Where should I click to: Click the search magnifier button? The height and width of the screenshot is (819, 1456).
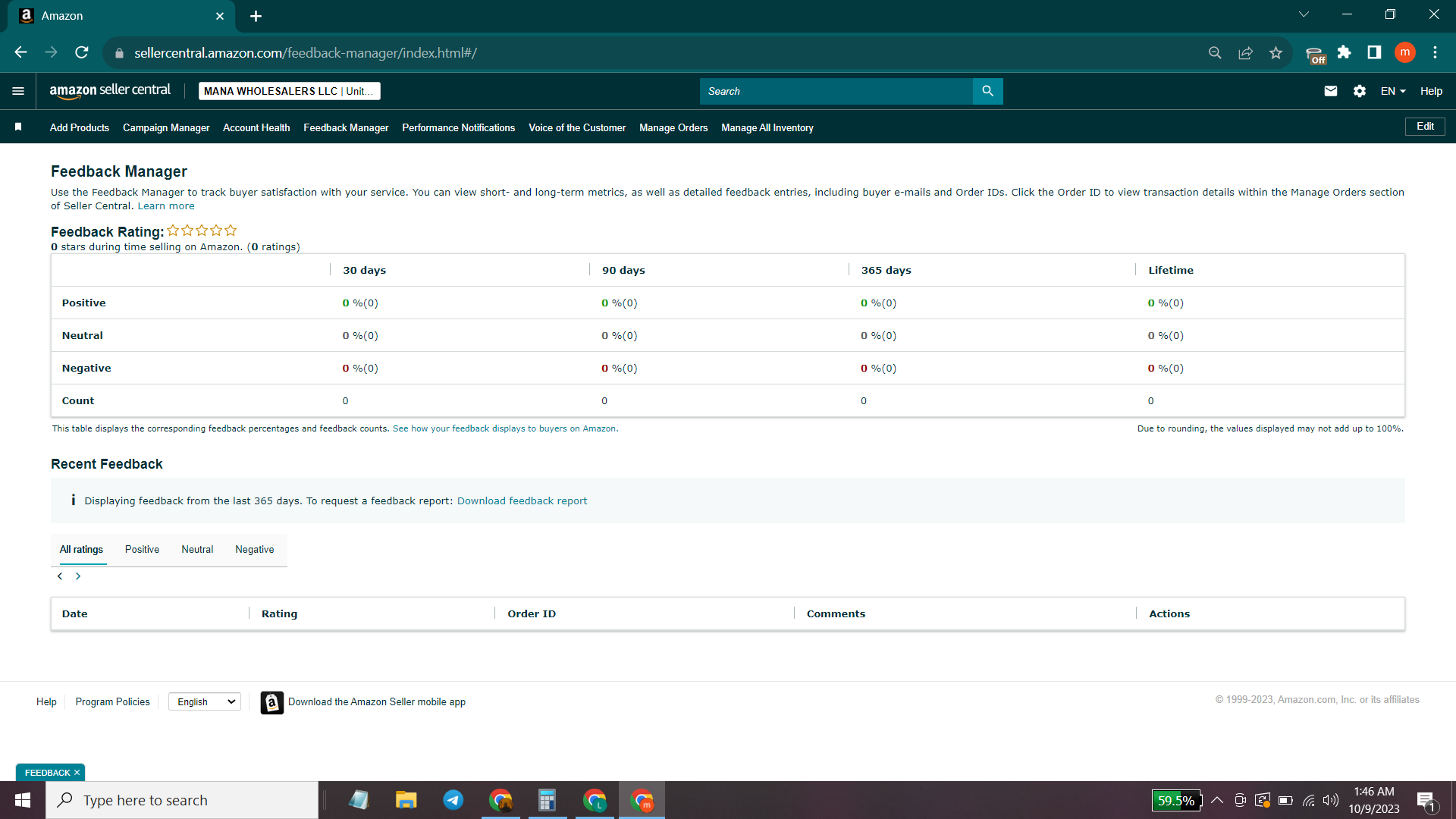point(987,91)
